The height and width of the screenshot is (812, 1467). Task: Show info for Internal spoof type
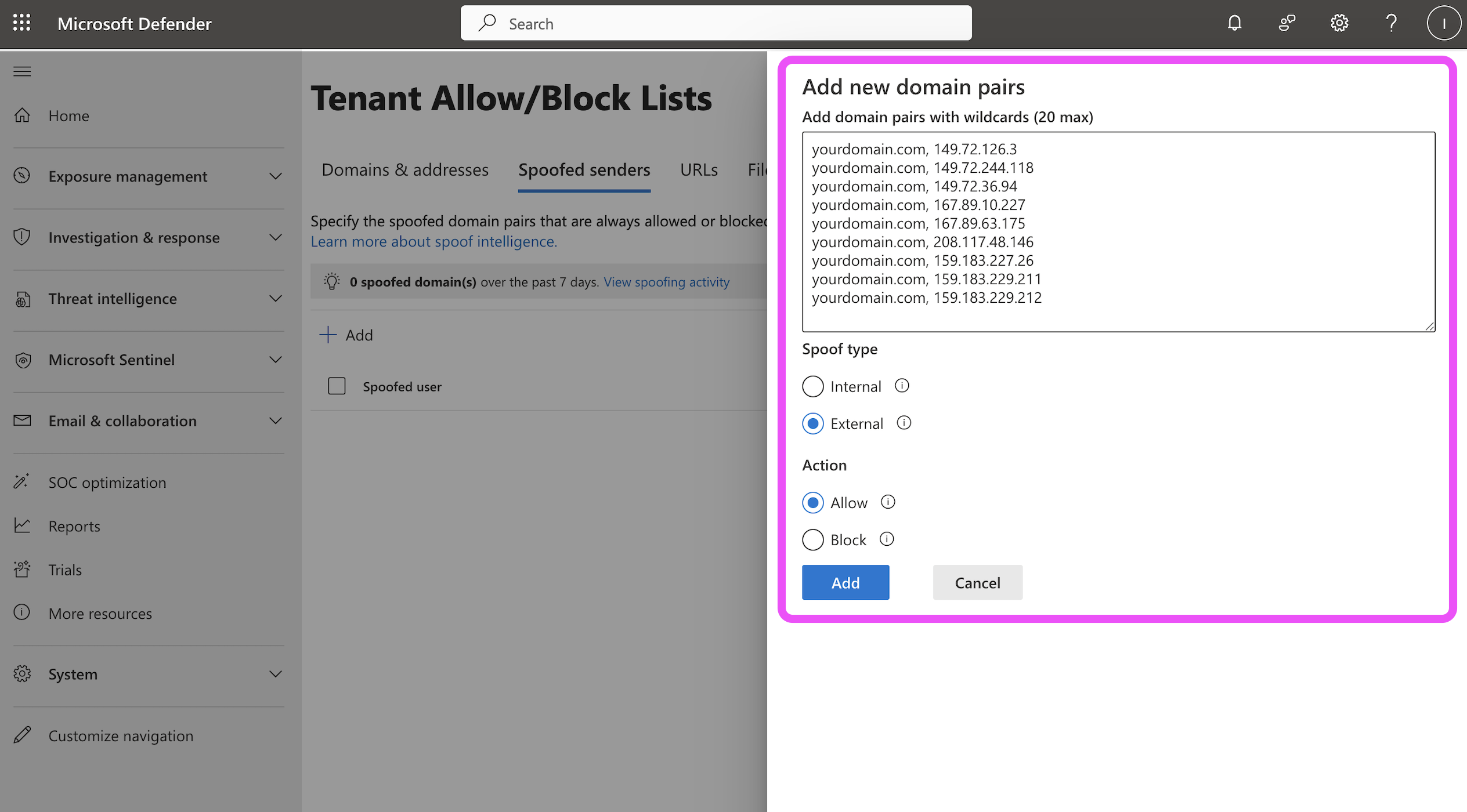click(x=902, y=386)
